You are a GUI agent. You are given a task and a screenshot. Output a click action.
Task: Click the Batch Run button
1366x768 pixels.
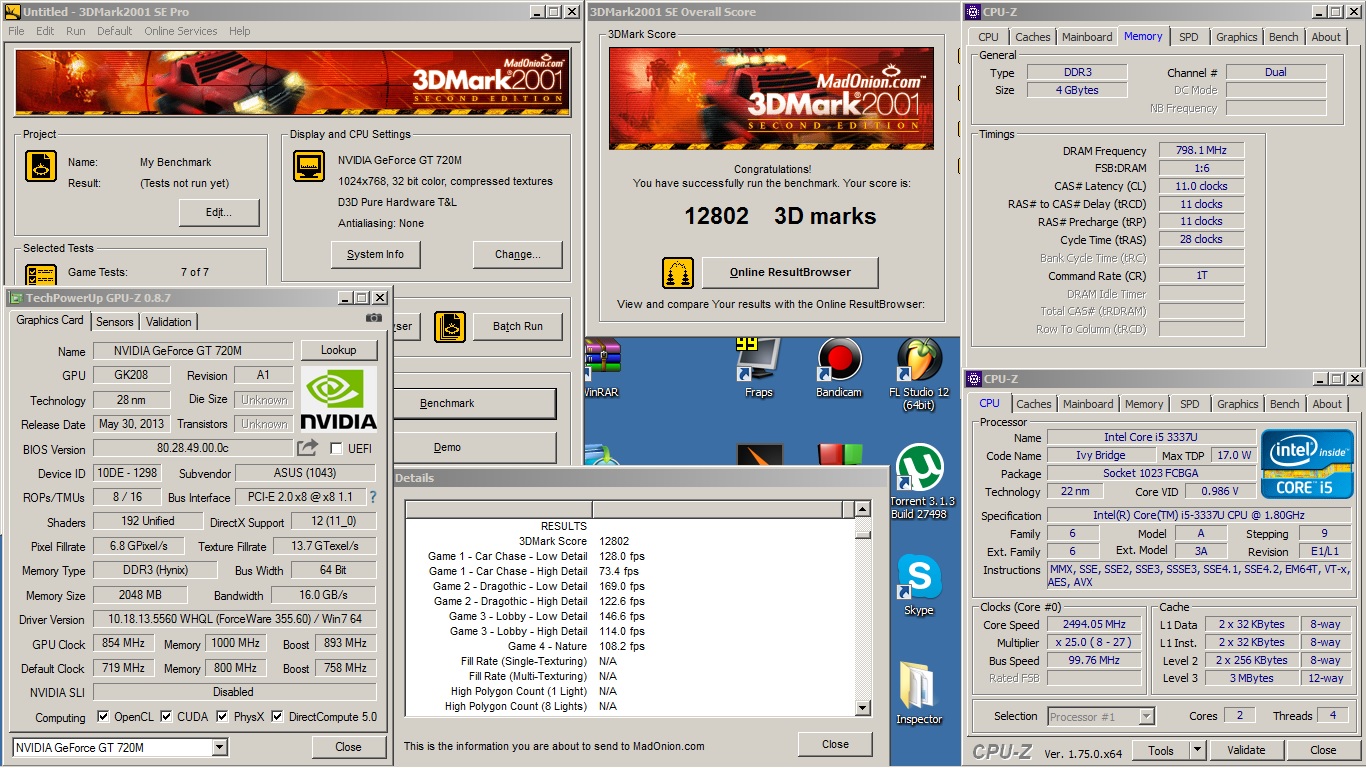click(x=518, y=326)
